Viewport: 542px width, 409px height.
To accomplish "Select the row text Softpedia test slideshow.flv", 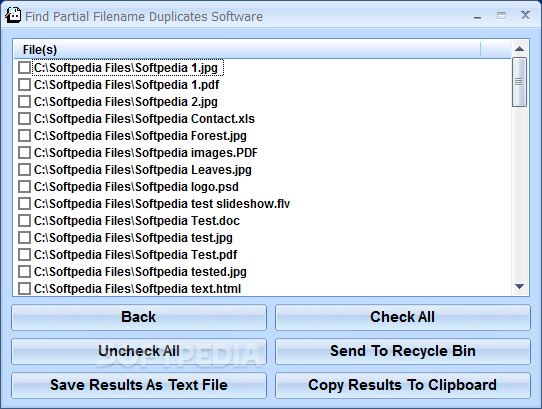I will (162, 204).
